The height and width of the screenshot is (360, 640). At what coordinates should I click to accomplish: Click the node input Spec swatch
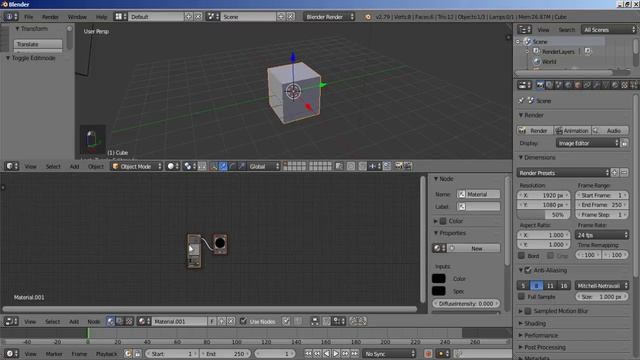[x=438, y=291]
